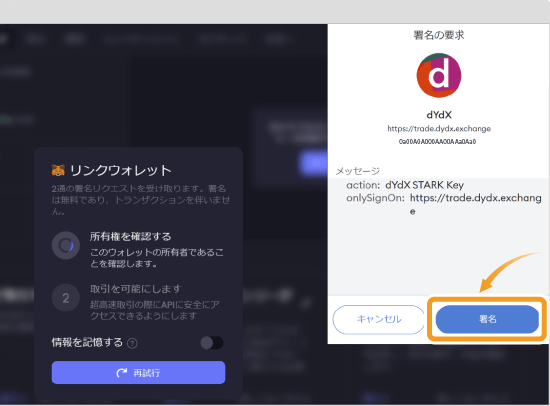
Task: Click the キャンセル button in MetaMask
Action: point(379,319)
